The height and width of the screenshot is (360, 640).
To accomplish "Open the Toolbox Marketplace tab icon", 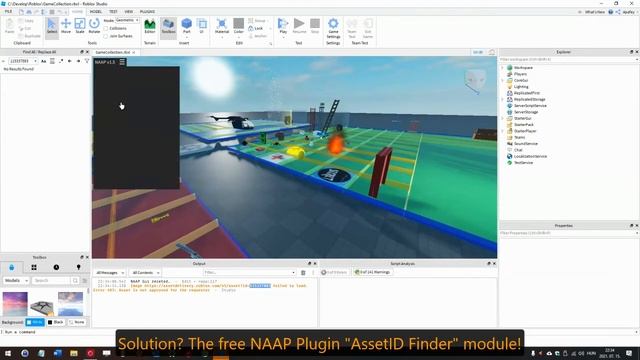I will pyautogui.click(x=11, y=267).
